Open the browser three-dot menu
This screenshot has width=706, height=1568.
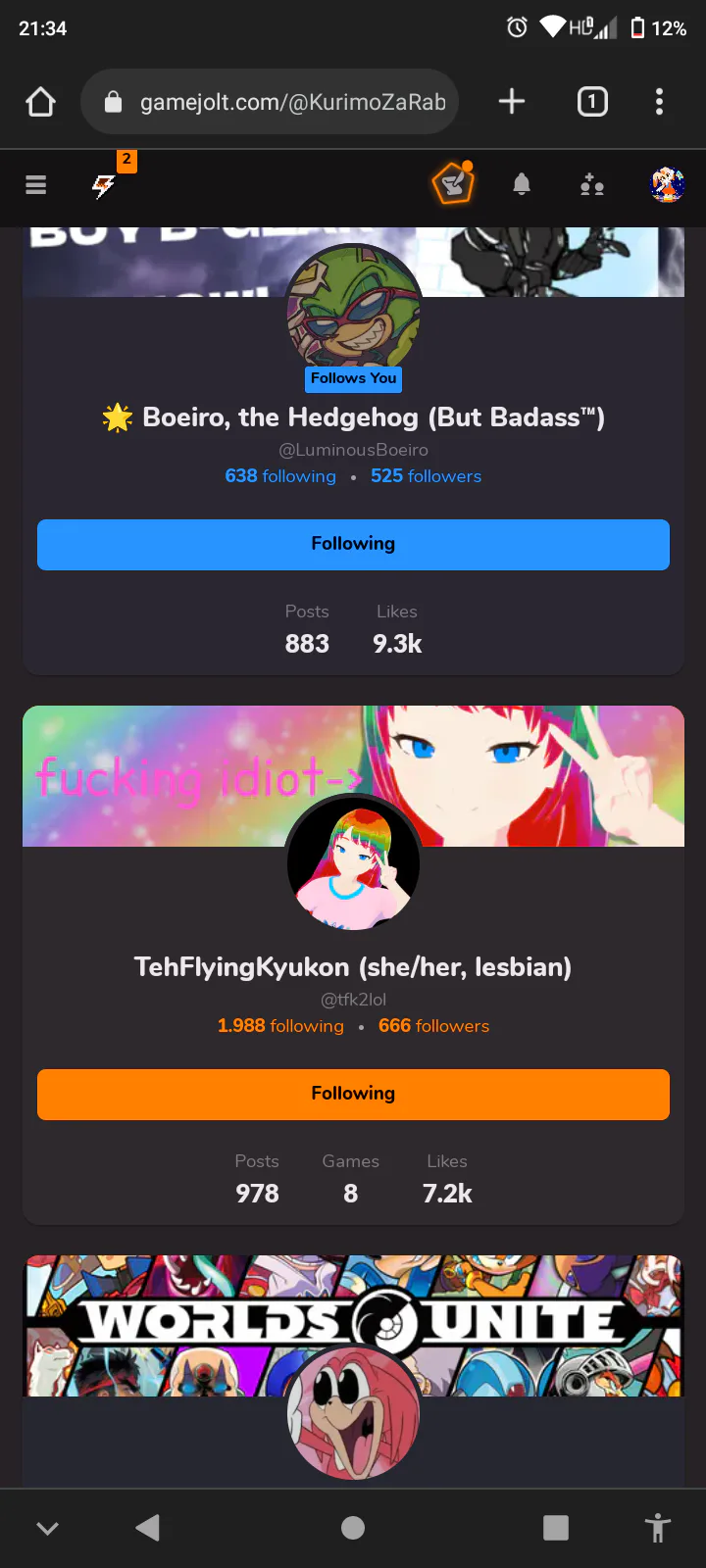659,101
